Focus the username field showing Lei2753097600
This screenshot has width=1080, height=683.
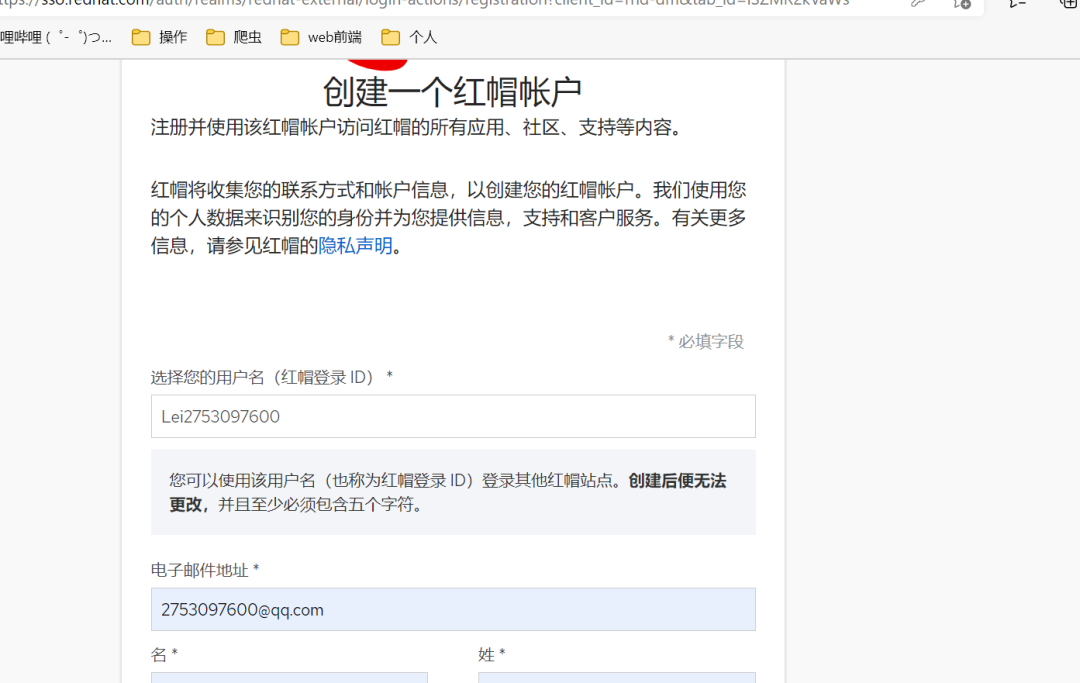coord(453,417)
